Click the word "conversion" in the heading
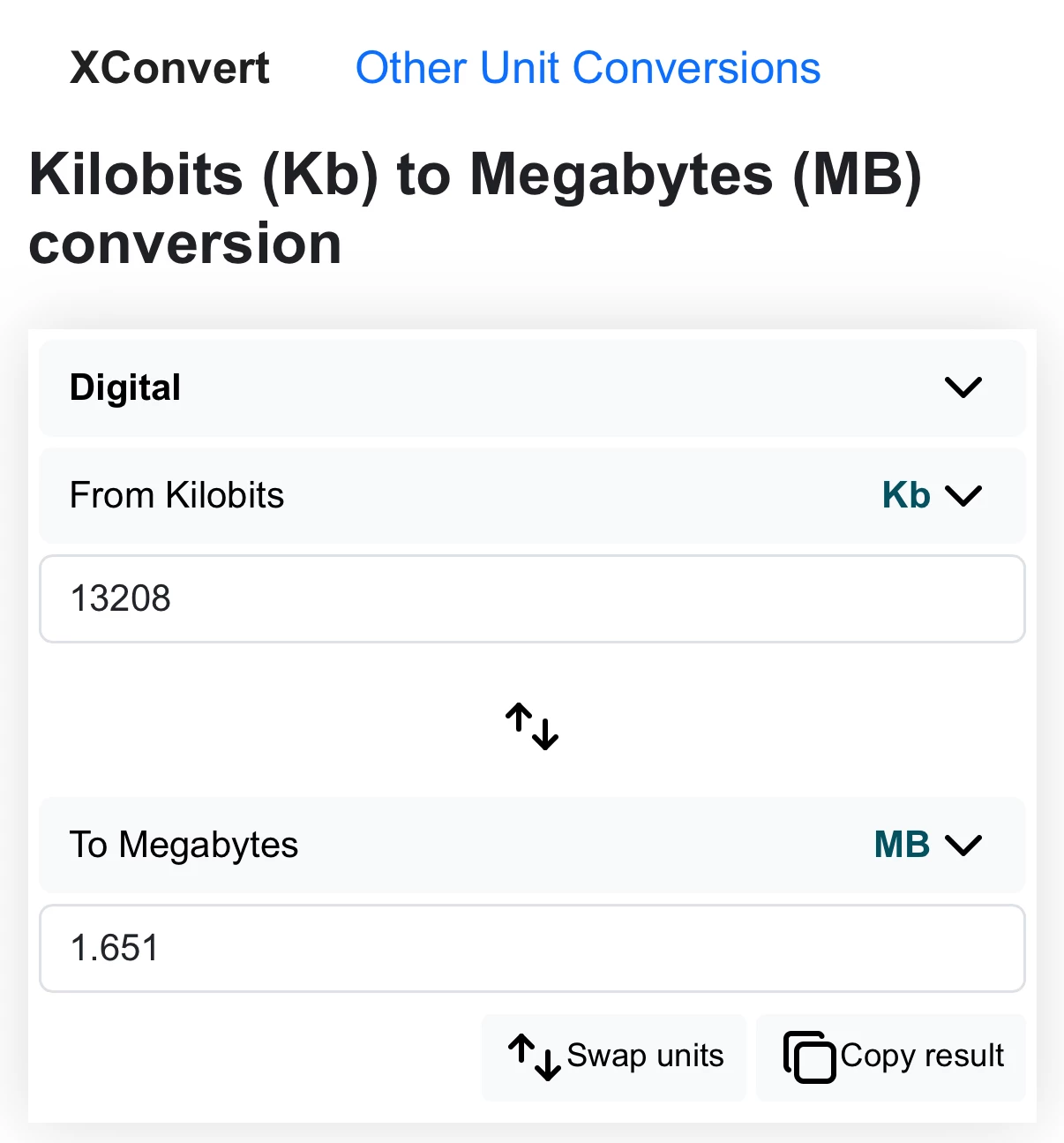This screenshot has height=1143, width=1064. pyautogui.click(x=185, y=244)
